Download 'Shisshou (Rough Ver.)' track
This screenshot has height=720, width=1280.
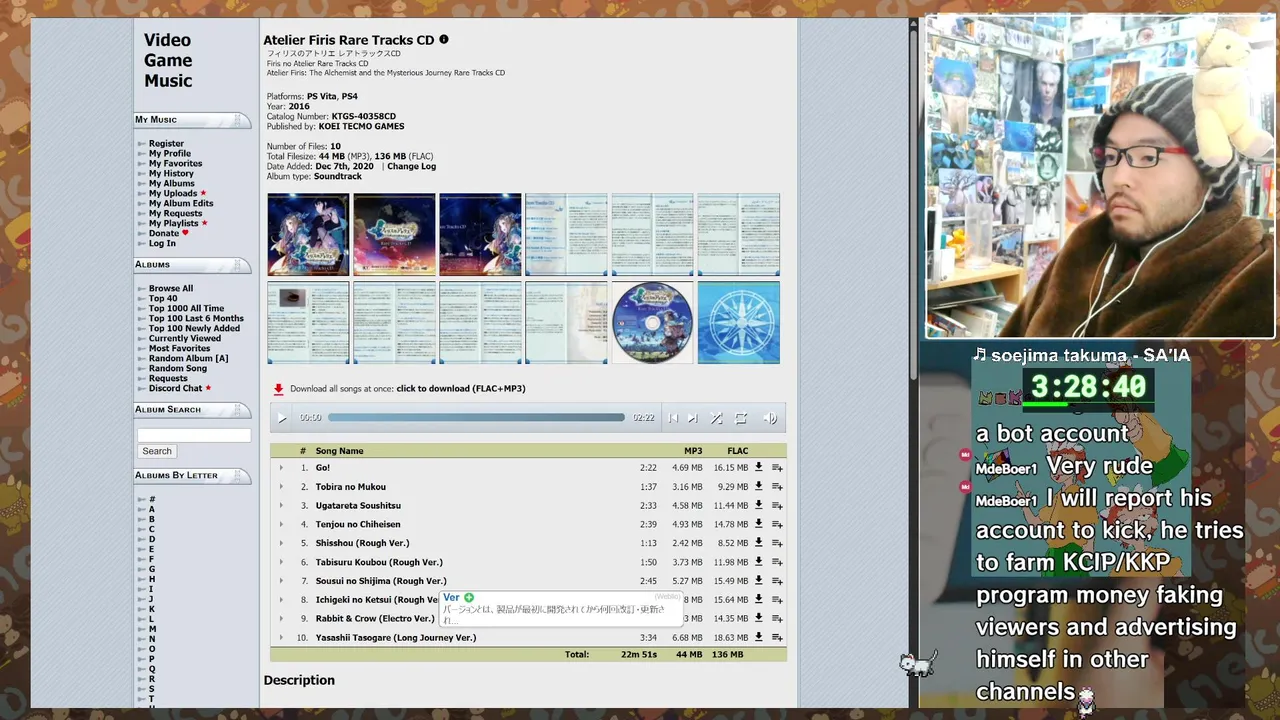pos(758,543)
